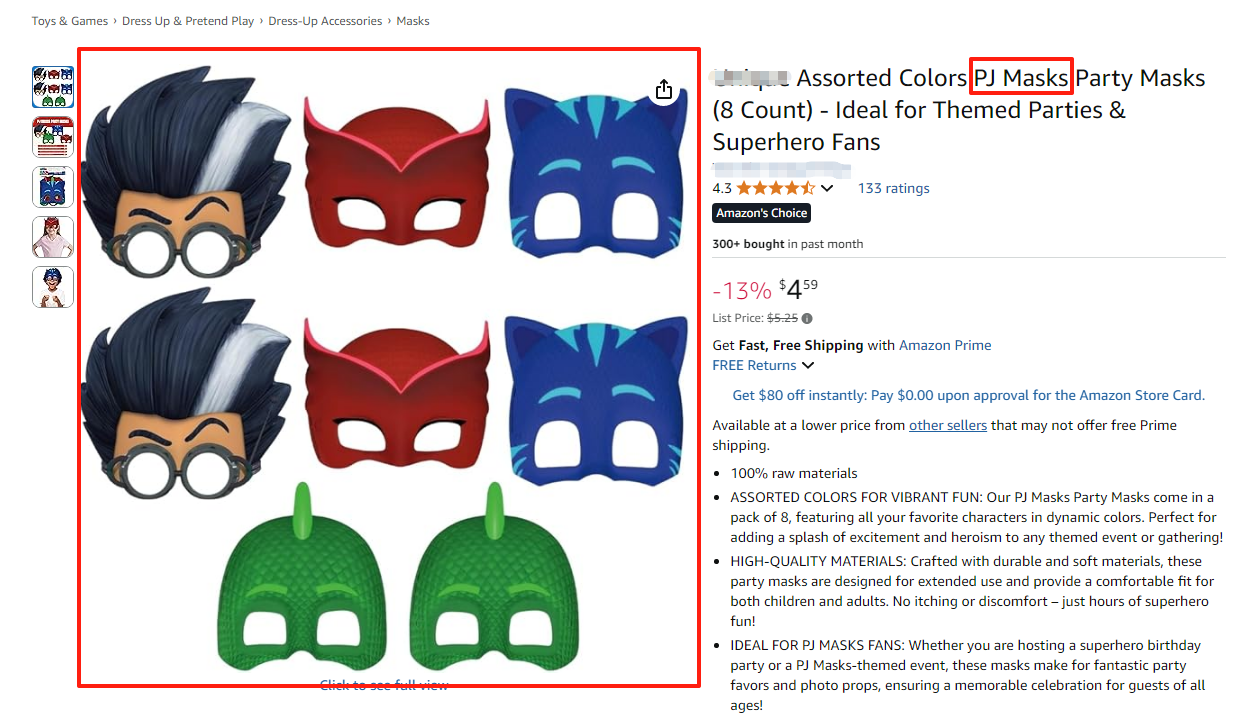This screenshot has height=717, width=1242.
Task: View thumbnail of girl wearing red mask
Action: click(53, 237)
